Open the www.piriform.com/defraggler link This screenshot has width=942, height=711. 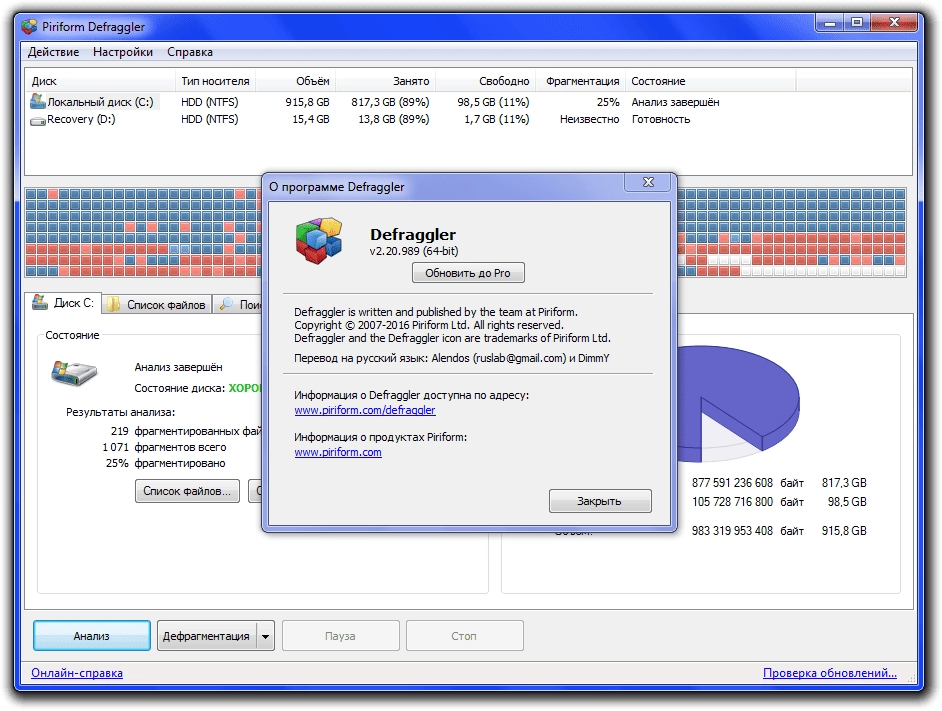click(365, 410)
